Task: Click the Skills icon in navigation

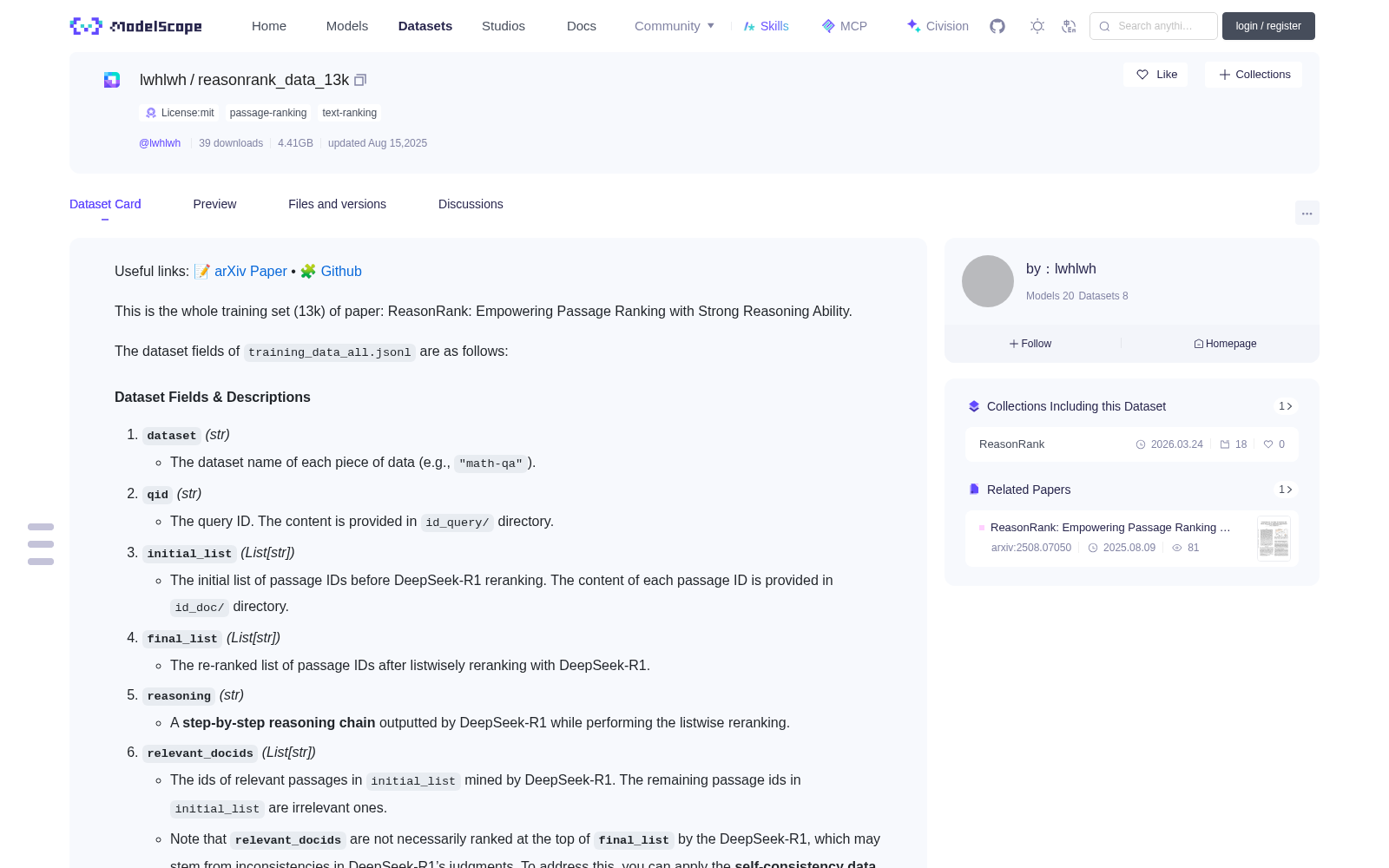Action: [x=749, y=26]
